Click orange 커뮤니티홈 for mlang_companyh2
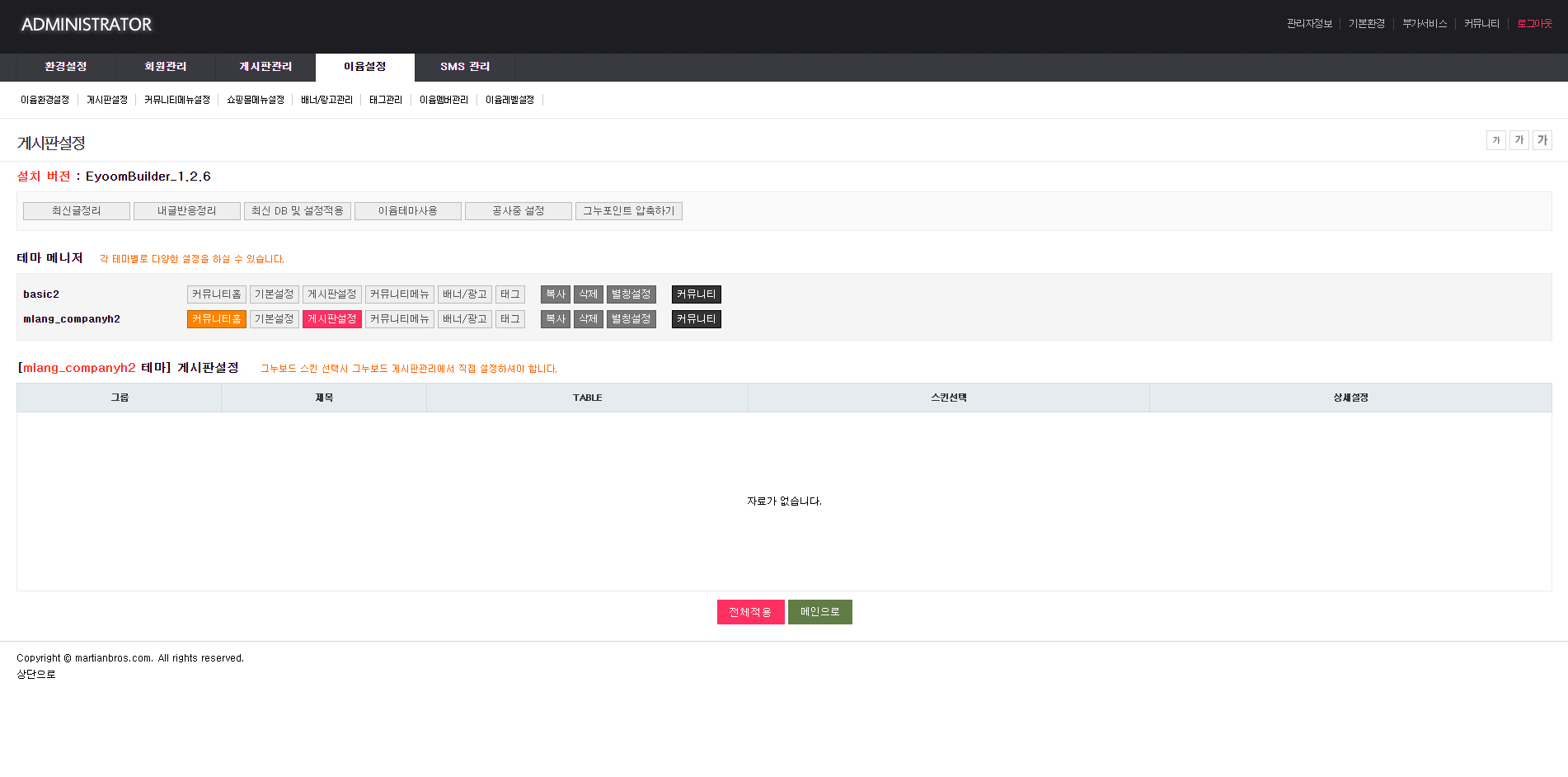 click(217, 319)
